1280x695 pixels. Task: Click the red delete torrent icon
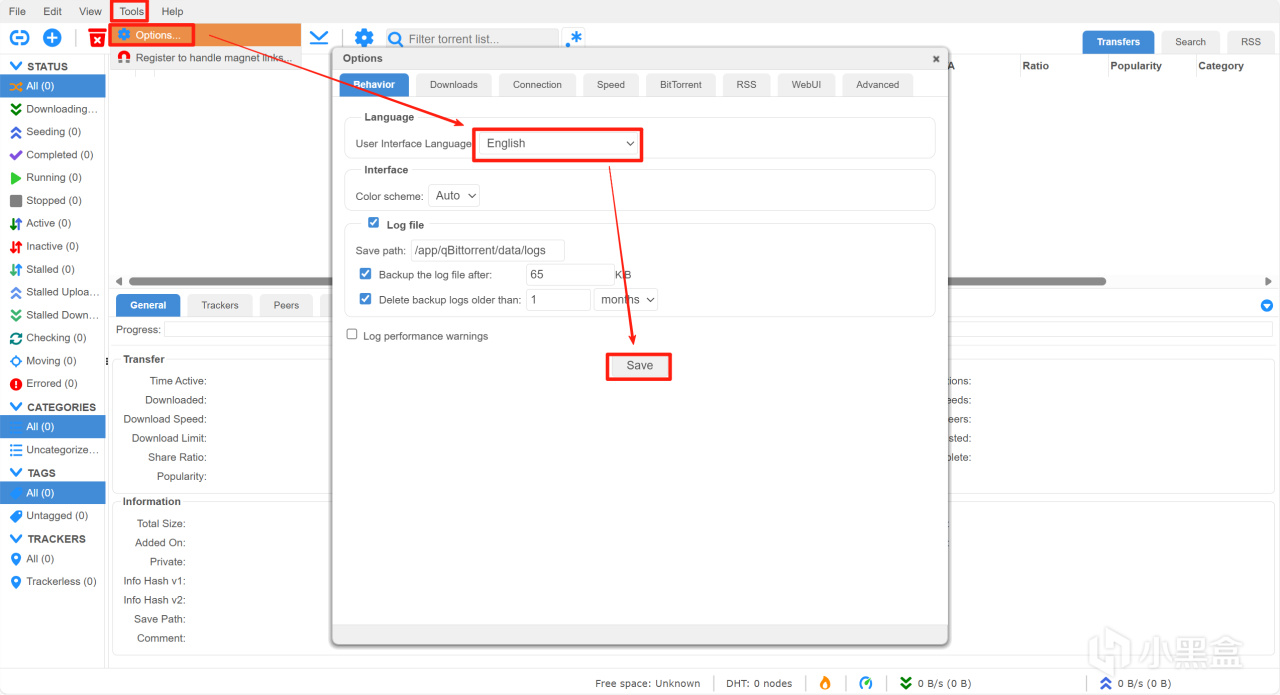click(97, 39)
